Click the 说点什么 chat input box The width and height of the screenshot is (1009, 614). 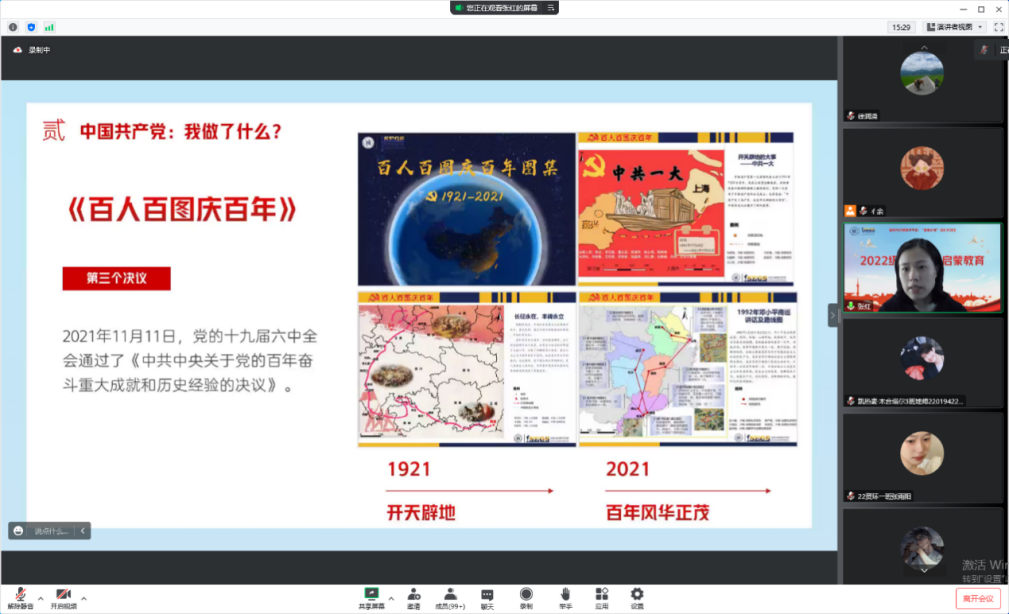50,531
